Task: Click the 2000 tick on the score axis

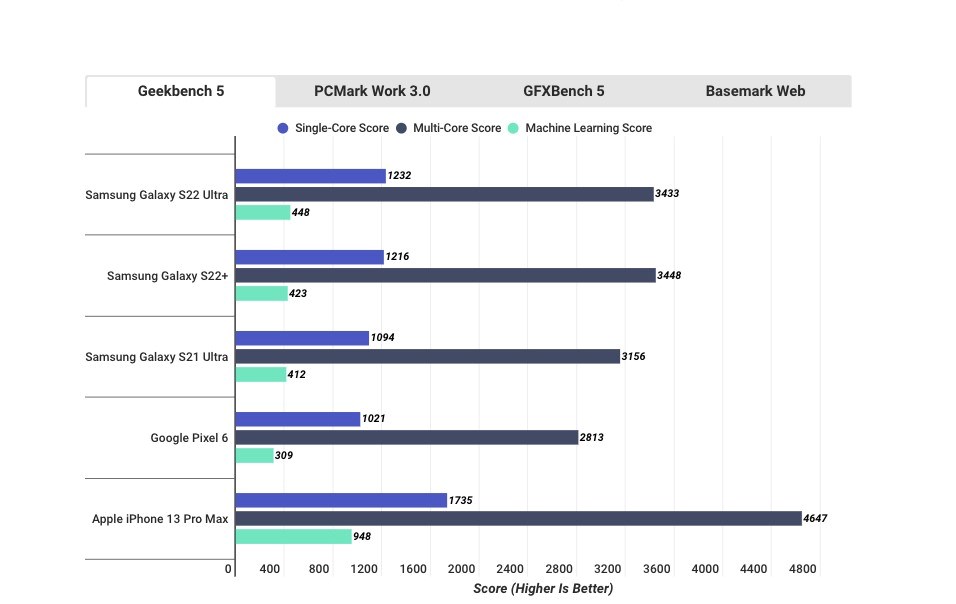Action: pos(462,569)
